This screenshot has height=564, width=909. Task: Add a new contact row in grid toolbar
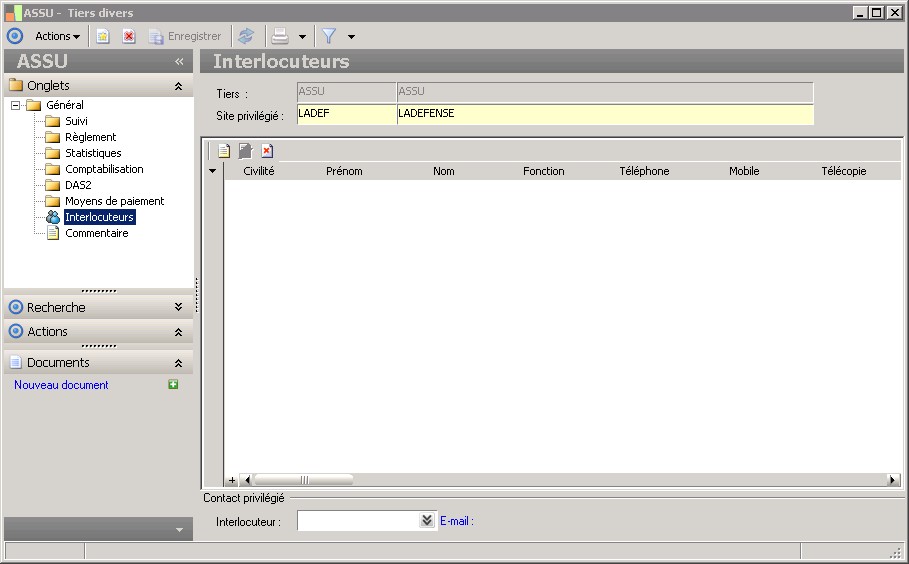(x=224, y=151)
